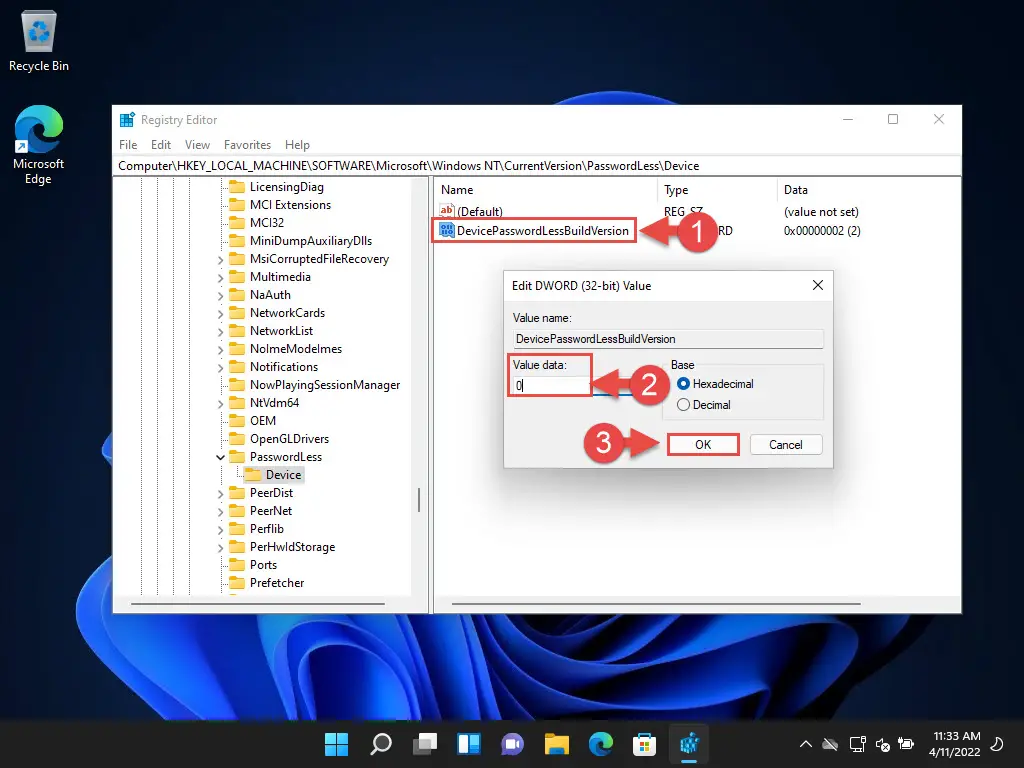1024x768 pixels.
Task: Cancel the Edit DWORD dialog
Action: pos(785,444)
